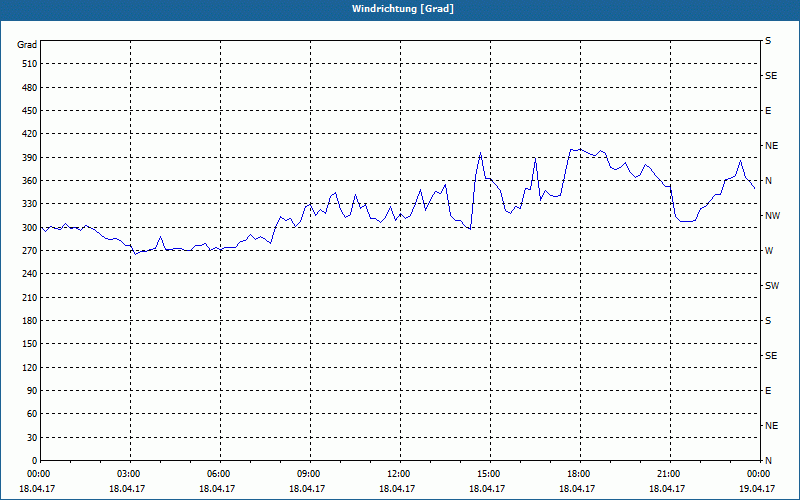Viewport: 800px width, 500px height.
Task: Select the "120" y-axis value
Action: (30, 367)
